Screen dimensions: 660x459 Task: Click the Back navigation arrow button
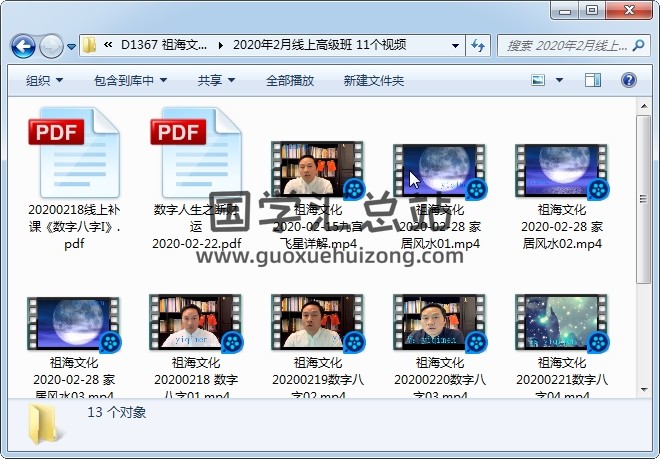point(23,46)
